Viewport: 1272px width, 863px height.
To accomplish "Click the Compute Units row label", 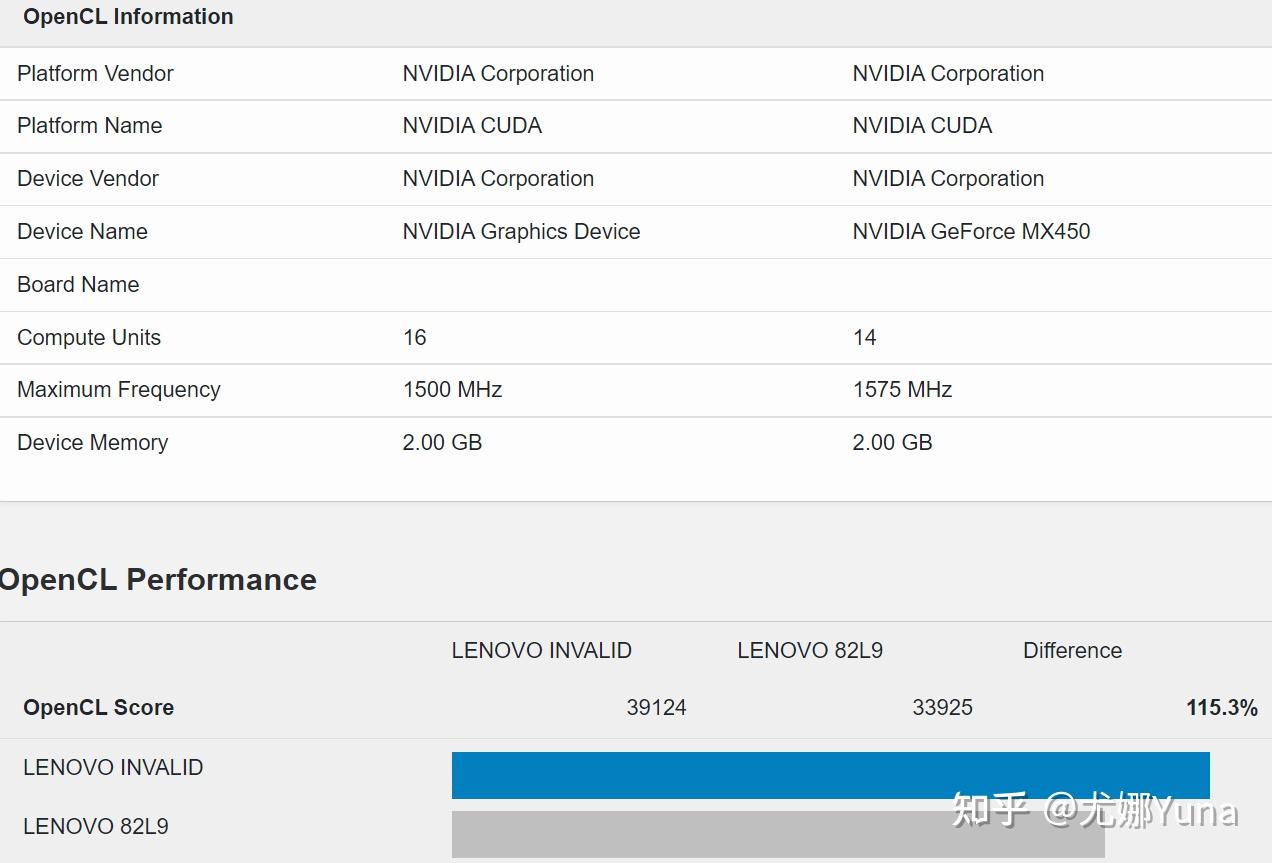I will coord(89,337).
